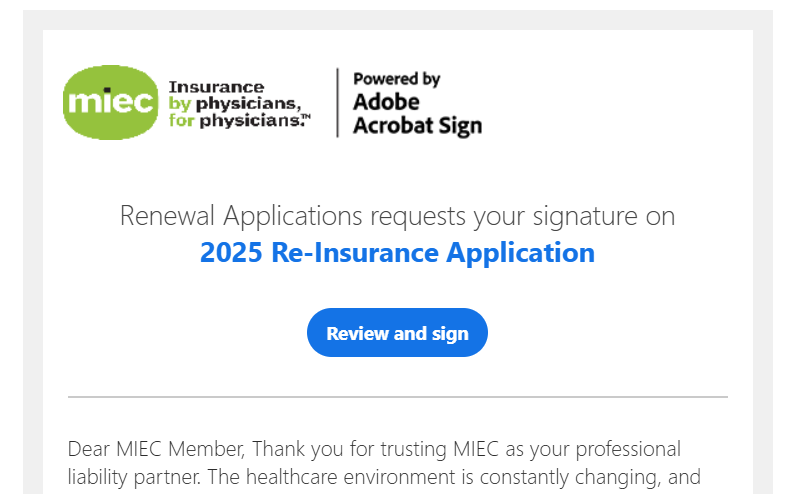Click the word 'Sign' in Acrobat Sign logo
The width and height of the screenshot is (797, 494).
point(462,126)
